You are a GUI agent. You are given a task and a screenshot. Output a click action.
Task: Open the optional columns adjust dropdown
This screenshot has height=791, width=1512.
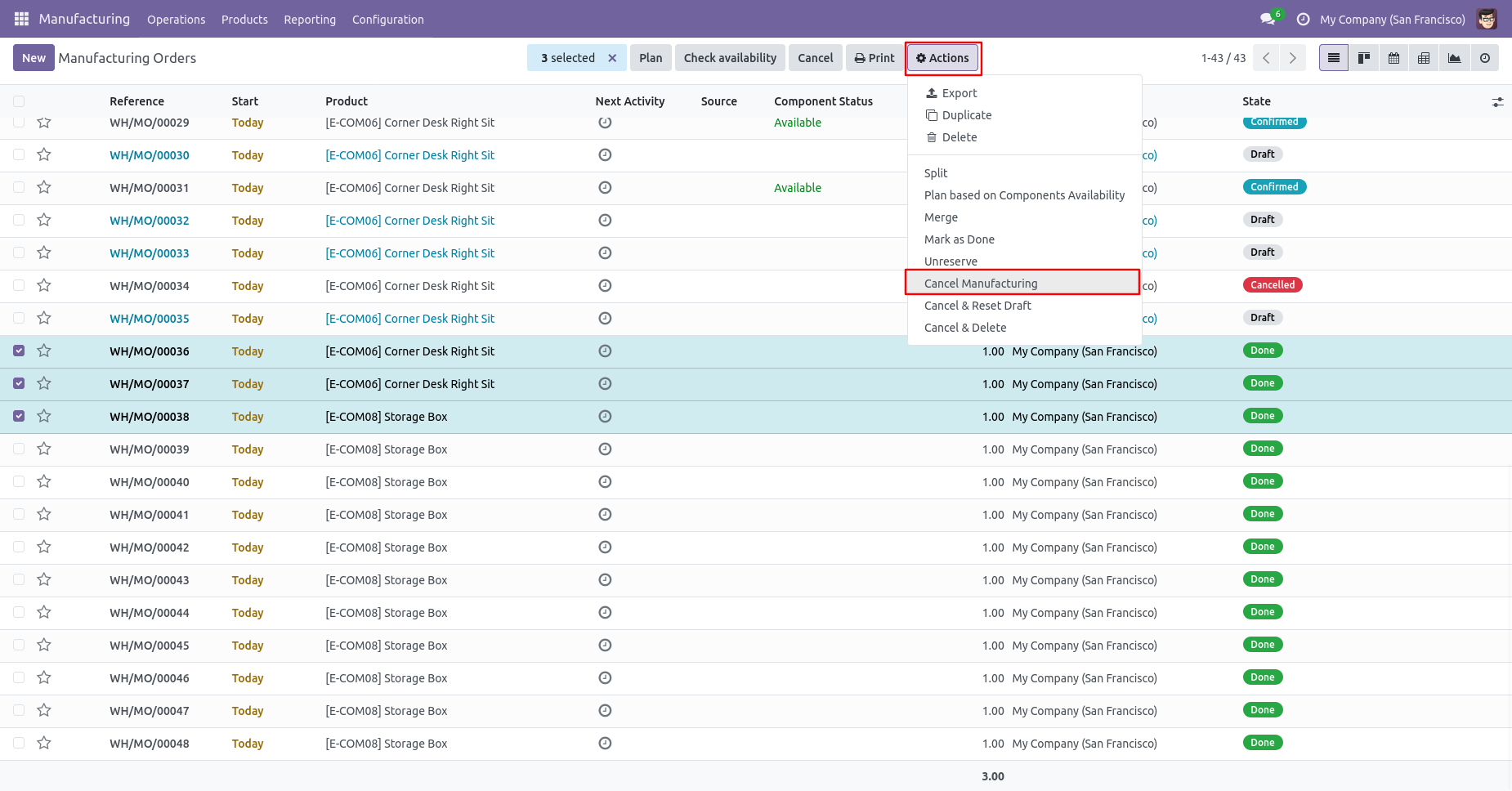coord(1497,102)
